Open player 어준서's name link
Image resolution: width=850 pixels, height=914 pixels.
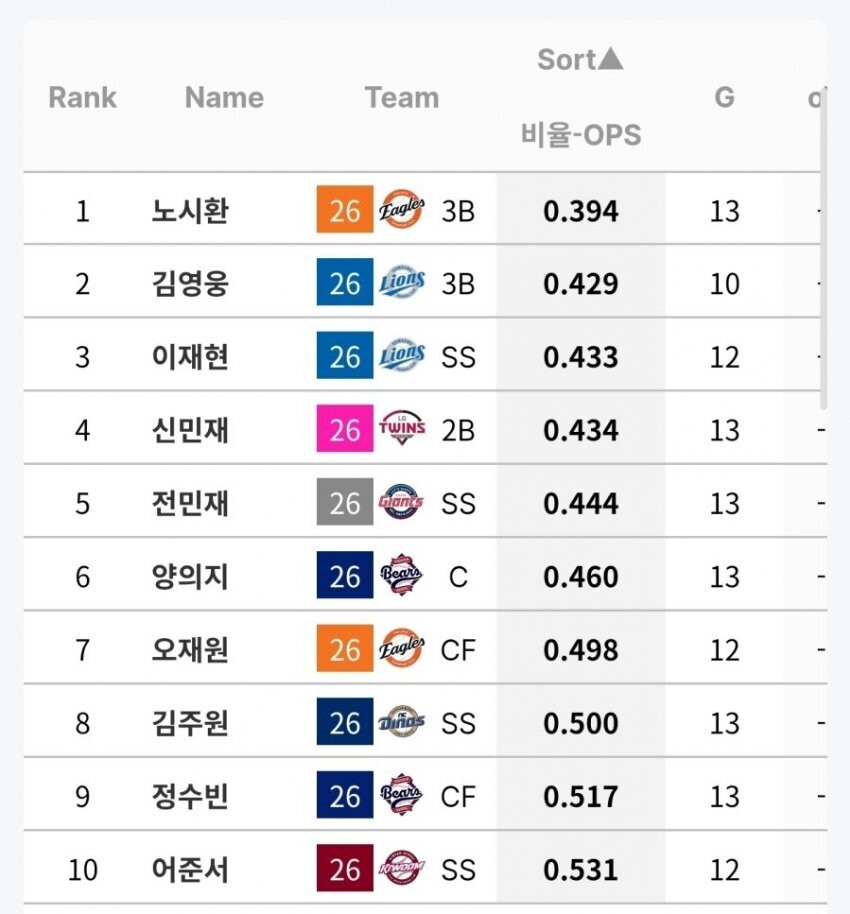pyautogui.click(x=190, y=869)
